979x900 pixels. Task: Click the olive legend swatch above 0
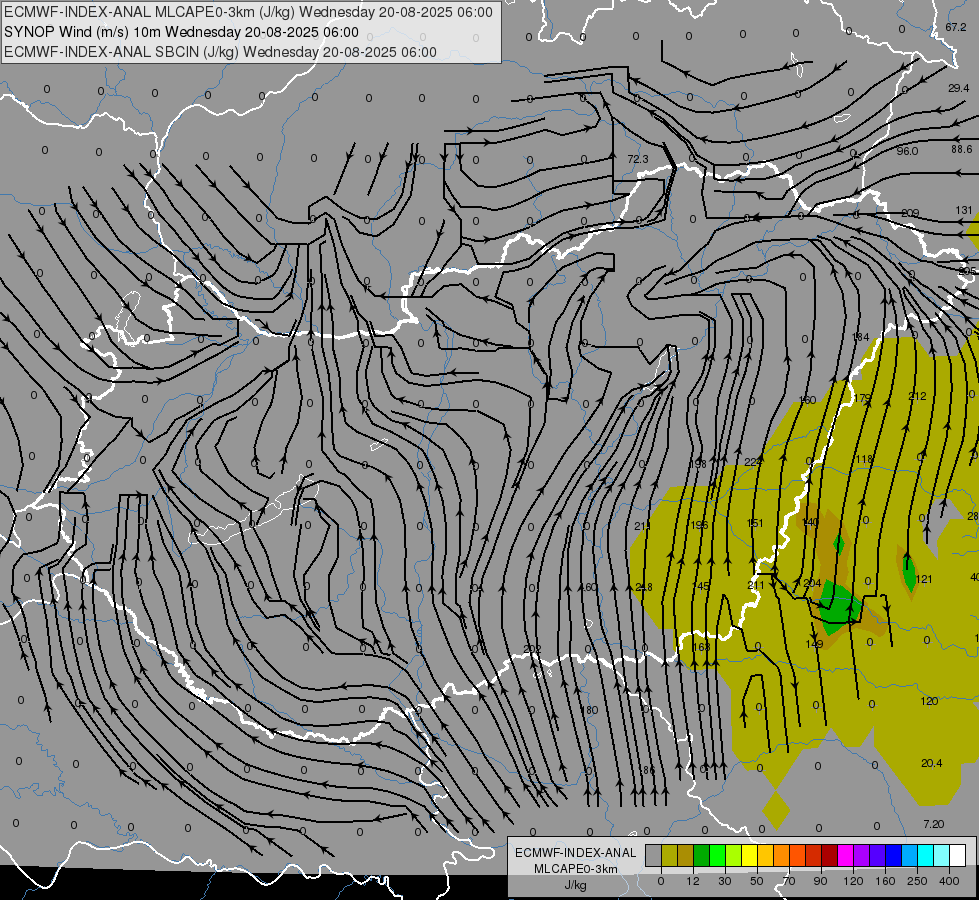669,856
